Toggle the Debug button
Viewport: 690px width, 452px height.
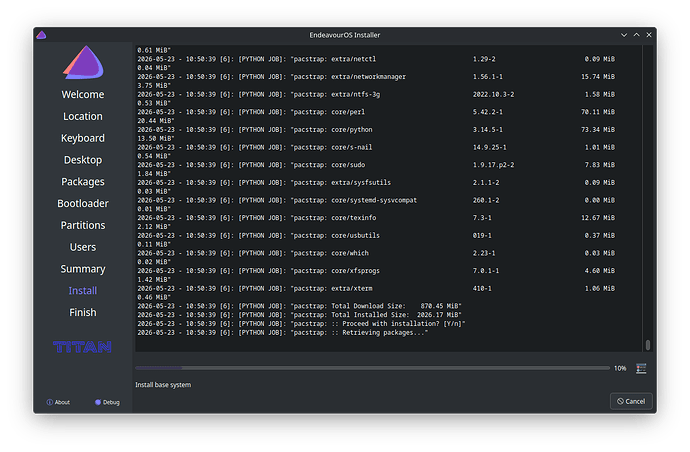107,402
